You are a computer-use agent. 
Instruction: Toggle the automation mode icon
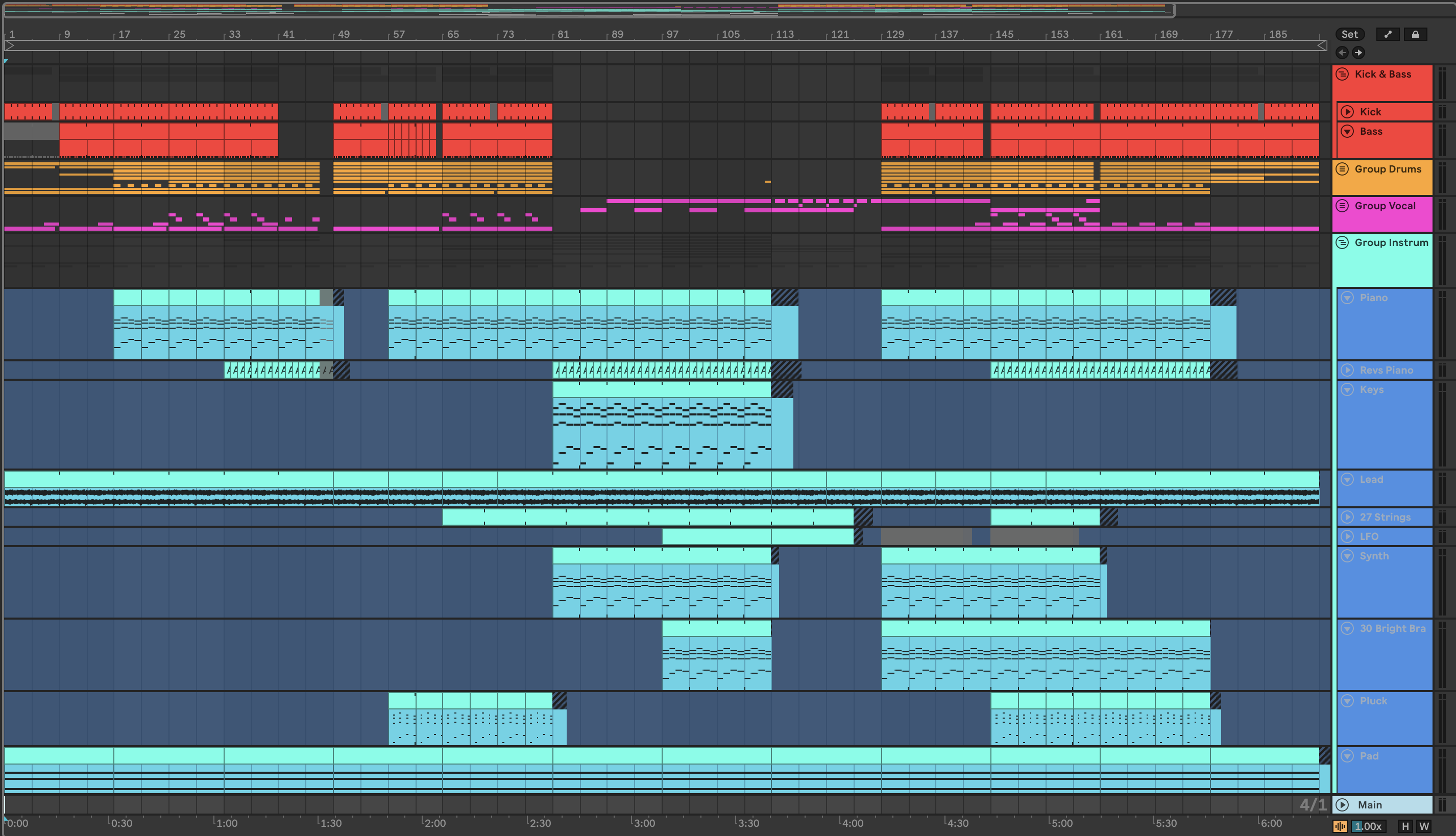coord(1388,35)
